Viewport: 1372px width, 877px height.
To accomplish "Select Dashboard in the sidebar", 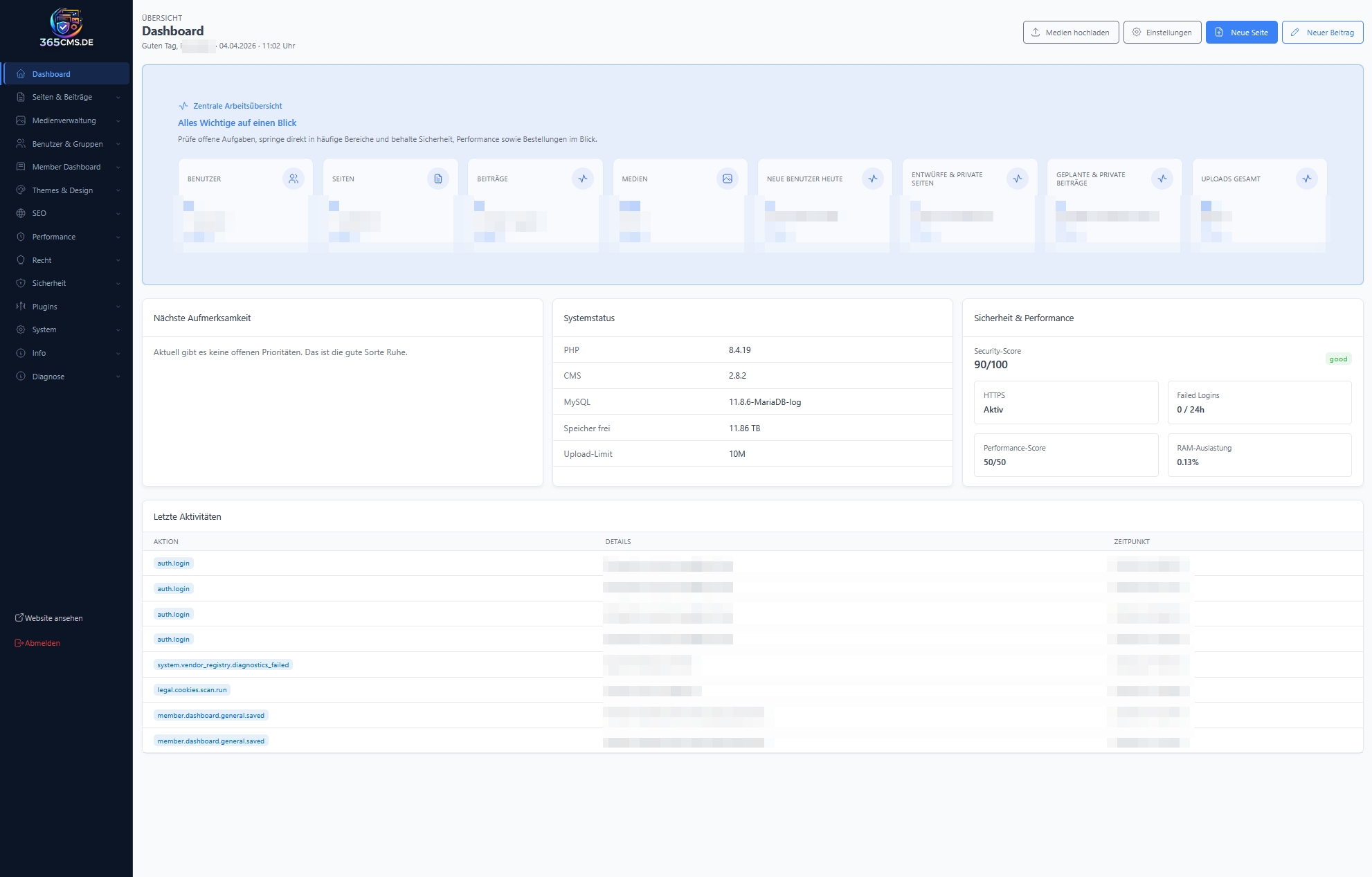I will (51, 74).
